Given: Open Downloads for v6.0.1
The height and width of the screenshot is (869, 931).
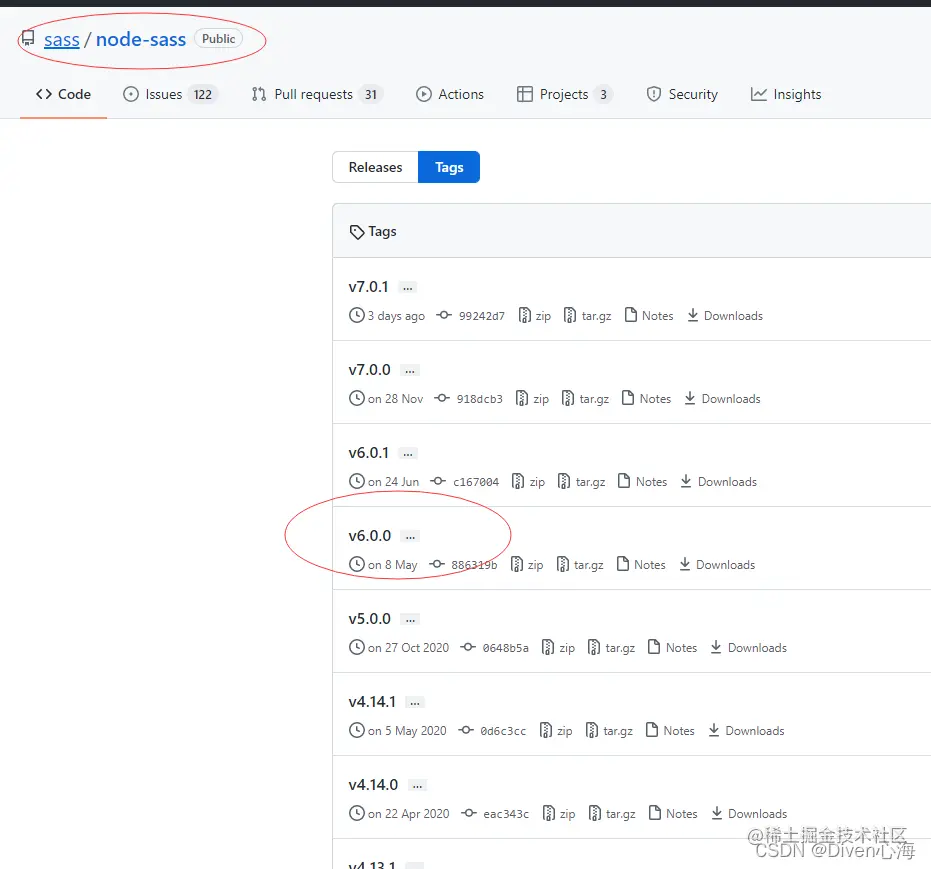Looking at the screenshot, I should (719, 482).
